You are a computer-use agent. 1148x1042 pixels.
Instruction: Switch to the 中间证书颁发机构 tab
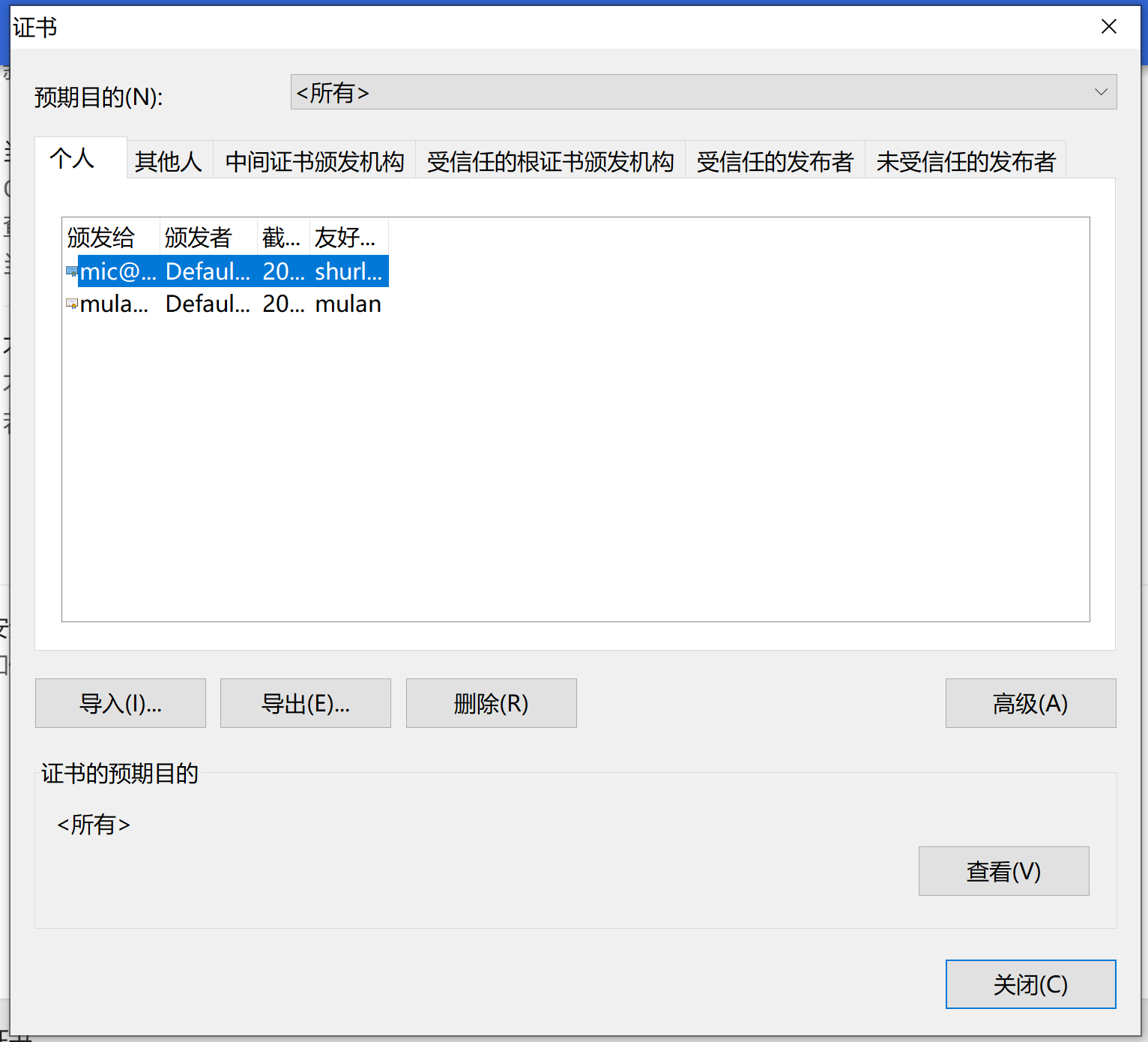(x=314, y=160)
